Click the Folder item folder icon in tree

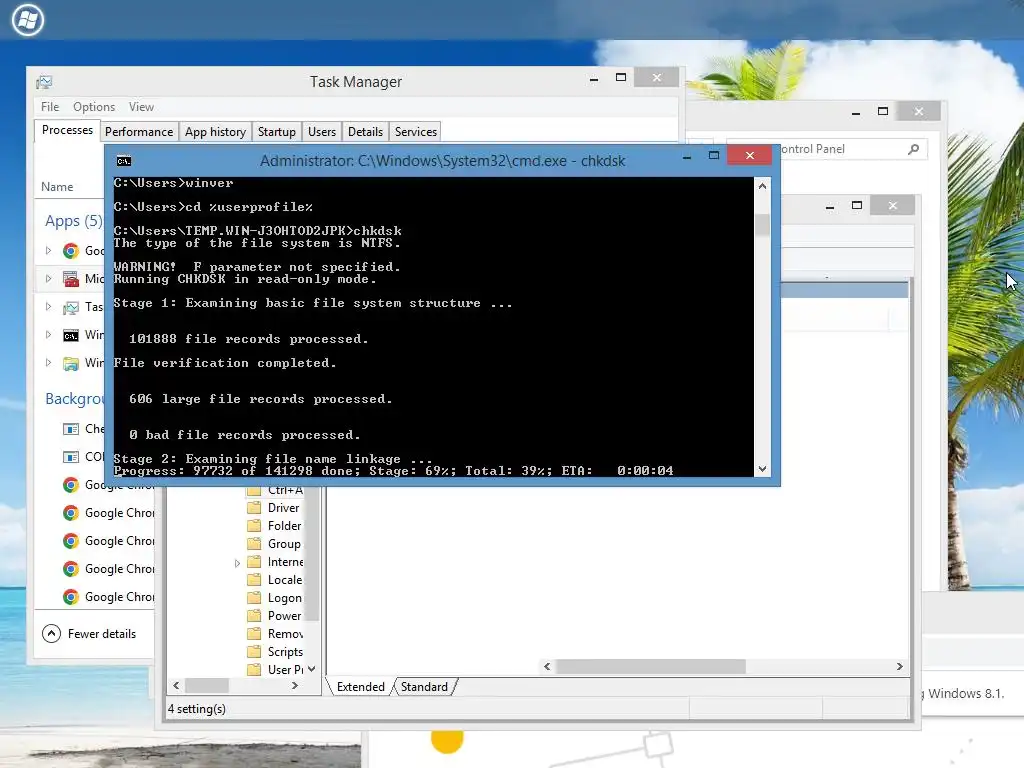click(255, 526)
